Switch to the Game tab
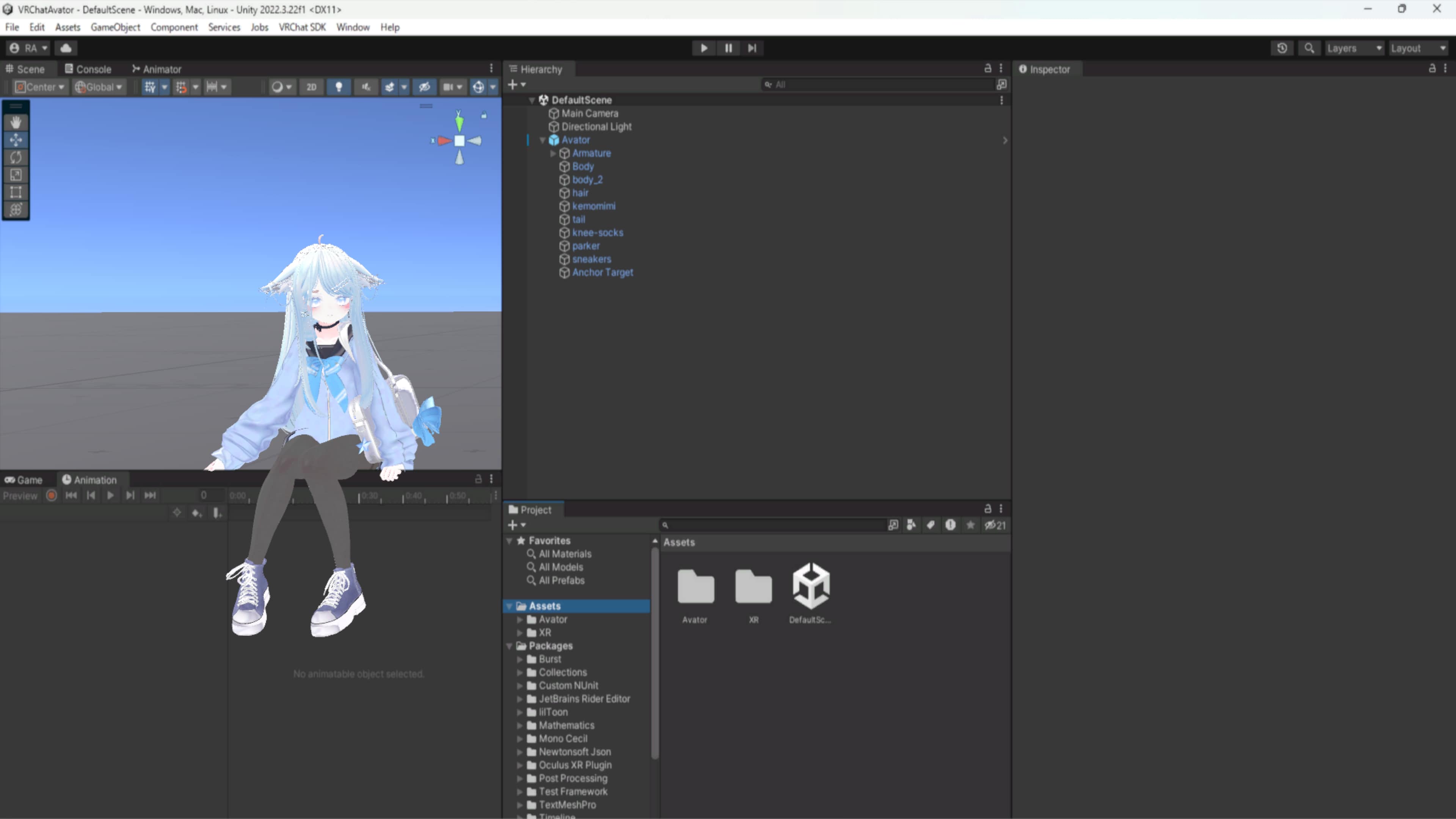The image size is (1456, 819). coord(24,480)
